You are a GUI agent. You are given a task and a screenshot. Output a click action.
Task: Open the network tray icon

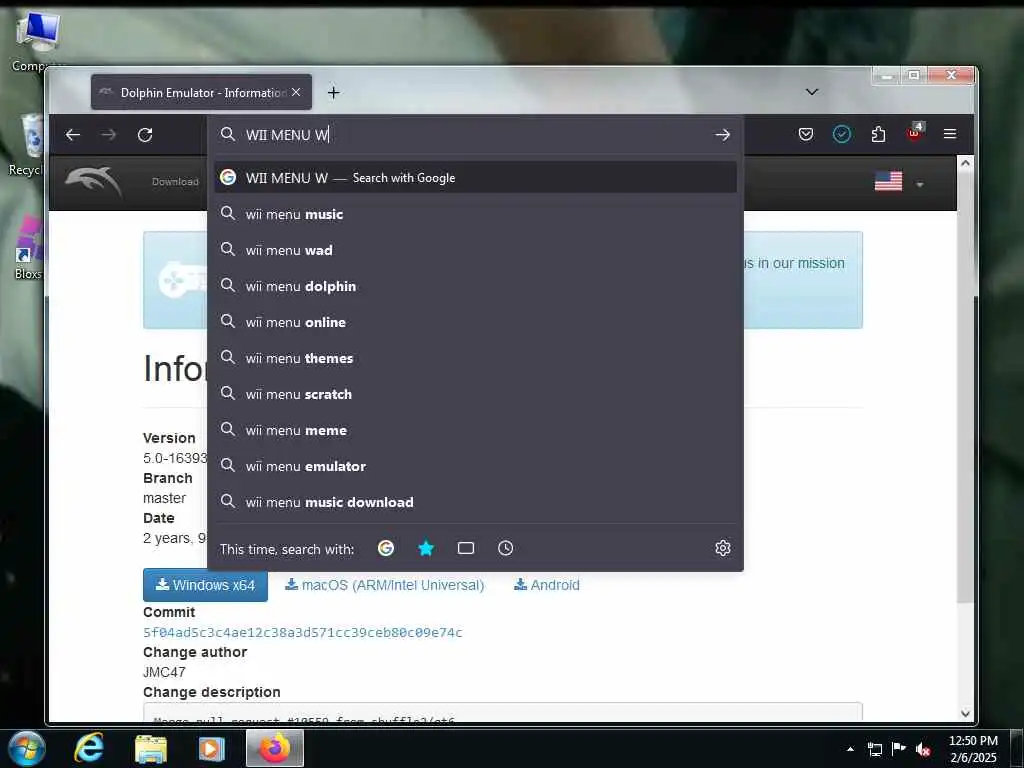[x=874, y=749]
